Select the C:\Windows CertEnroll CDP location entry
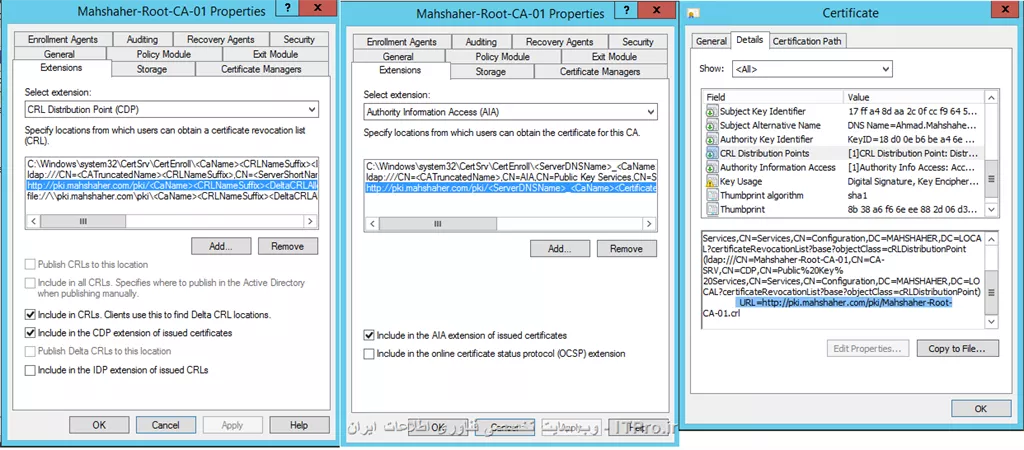Screen dimensions: 1024x450 tap(172, 165)
